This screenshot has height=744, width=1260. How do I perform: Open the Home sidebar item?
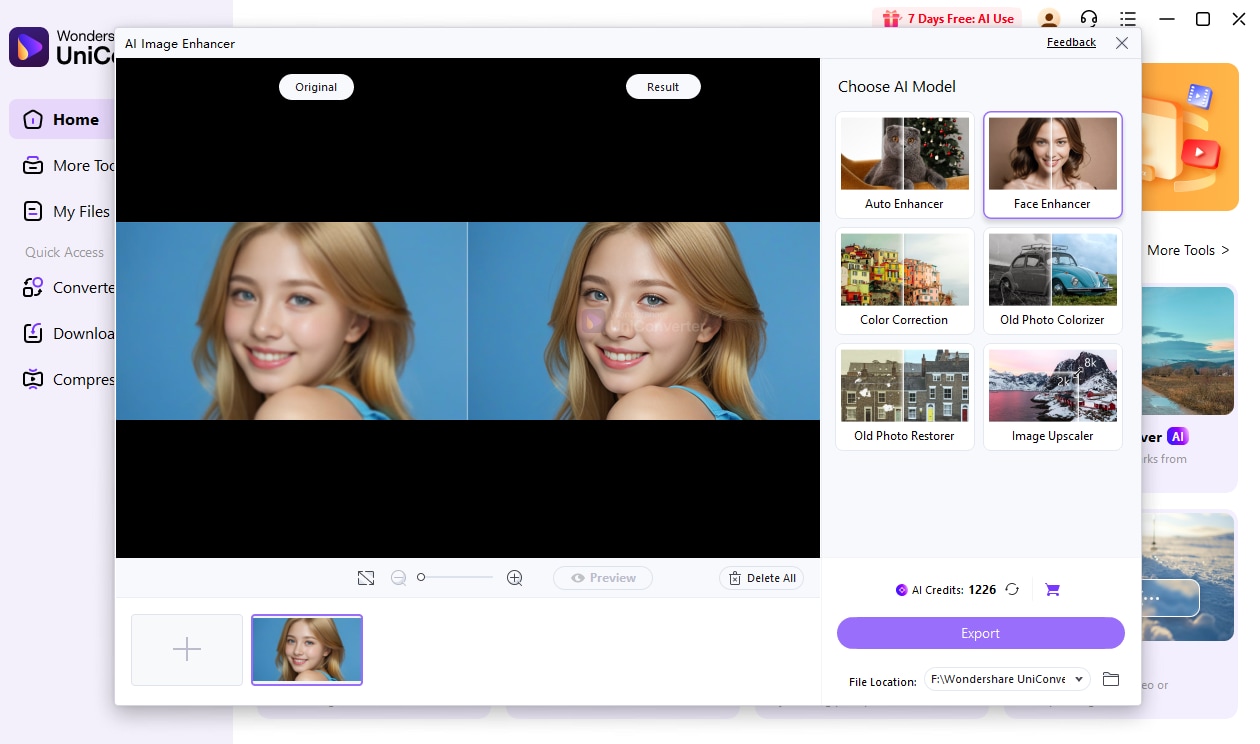(62, 119)
